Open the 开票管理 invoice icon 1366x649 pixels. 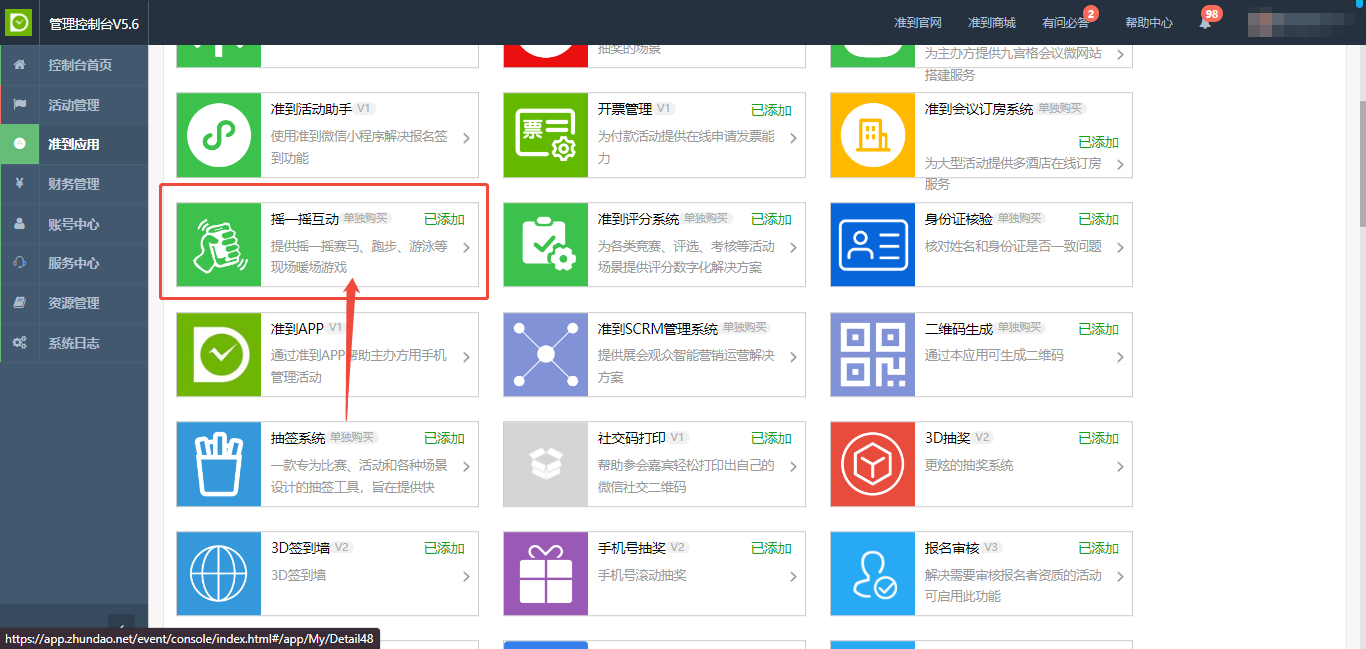pyautogui.click(x=545, y=135)
